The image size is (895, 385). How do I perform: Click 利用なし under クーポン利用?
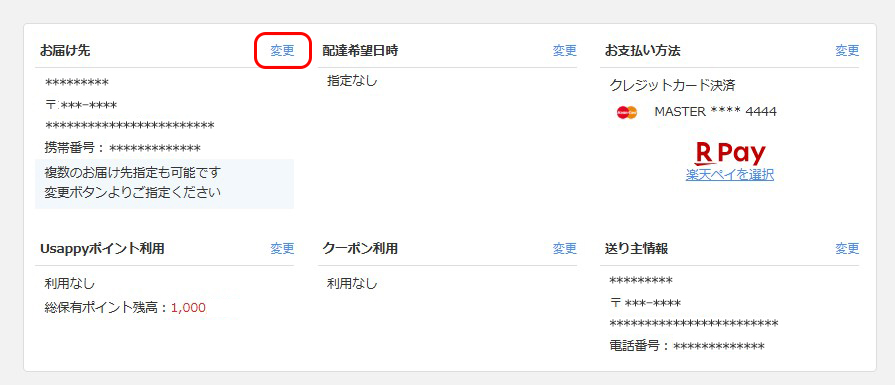click(x=352, y=283)
